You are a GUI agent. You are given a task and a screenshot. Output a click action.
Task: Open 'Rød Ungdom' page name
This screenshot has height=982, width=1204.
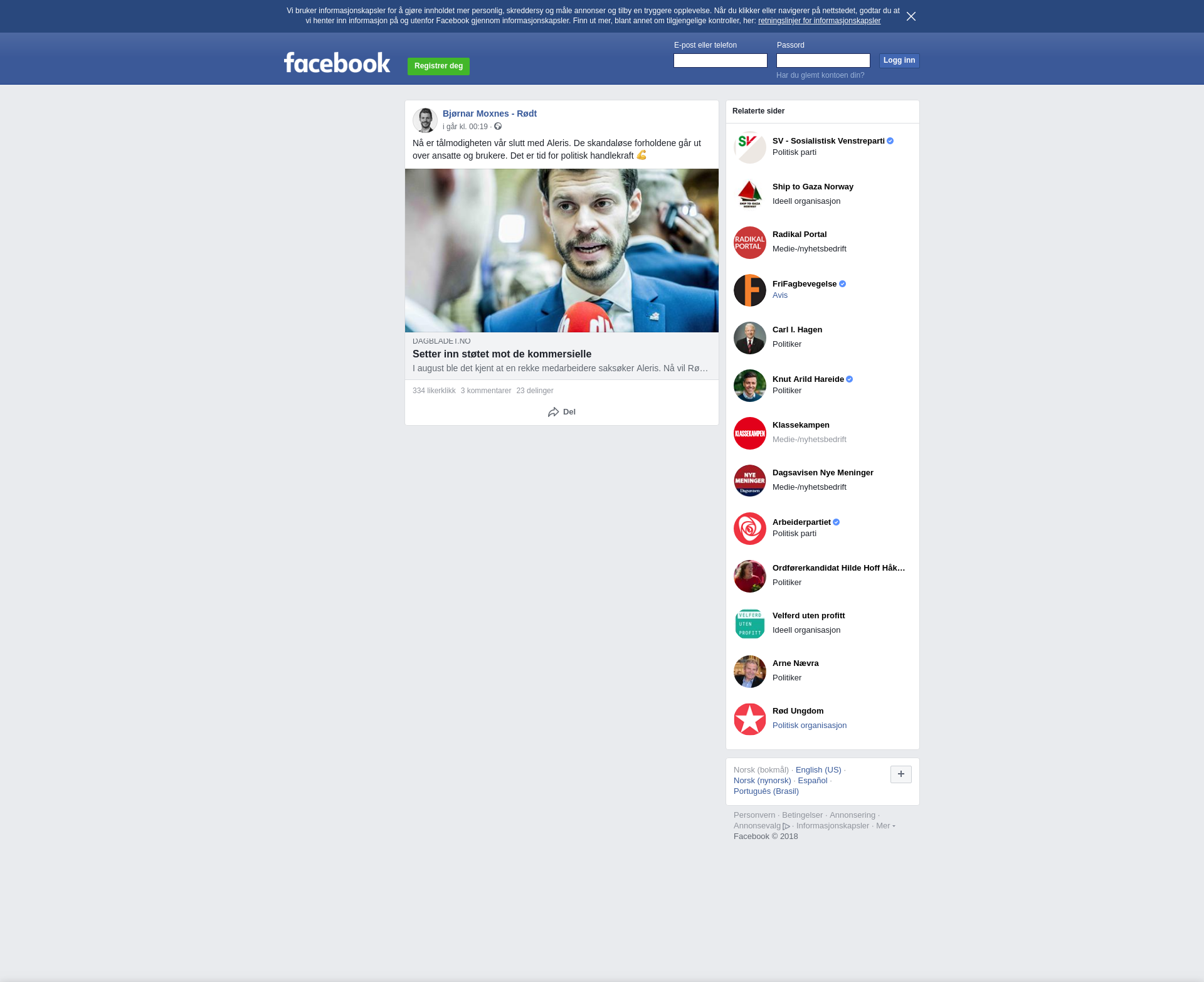(x=798, y=711)
